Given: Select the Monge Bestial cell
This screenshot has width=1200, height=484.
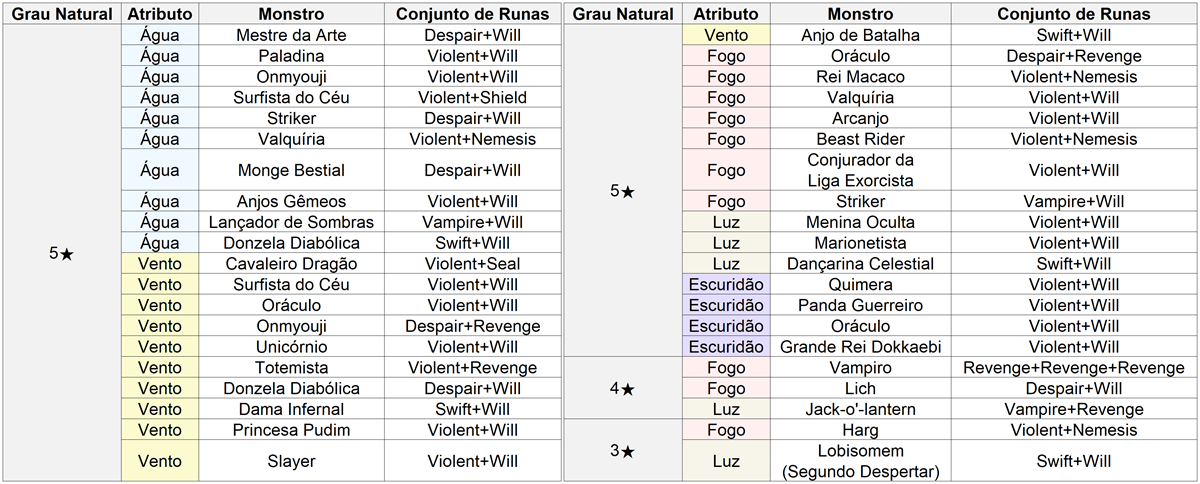Looking at the screenshot, I should [x=290, y=170].
